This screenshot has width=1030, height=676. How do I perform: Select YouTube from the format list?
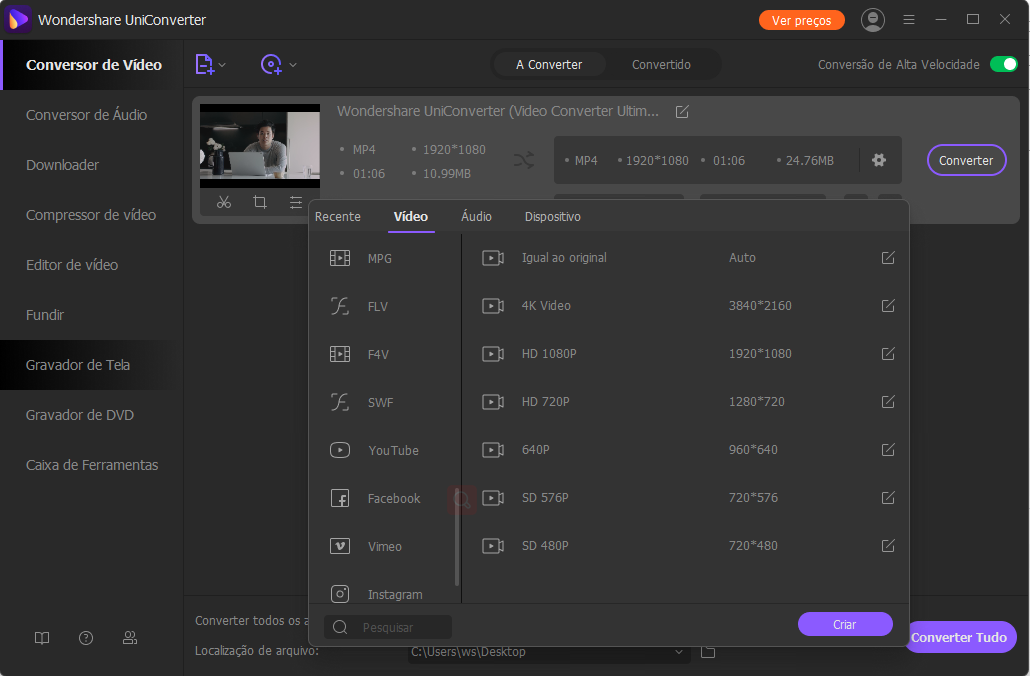pos(393,451)
